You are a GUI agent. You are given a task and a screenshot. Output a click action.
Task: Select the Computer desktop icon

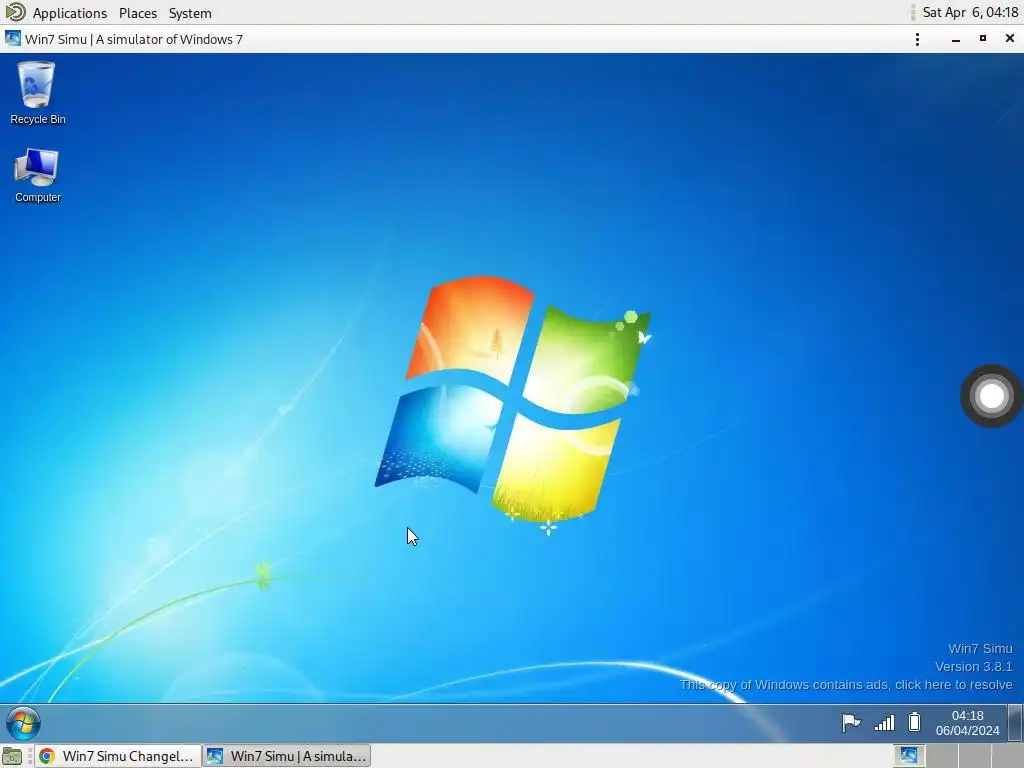(37, 175)
